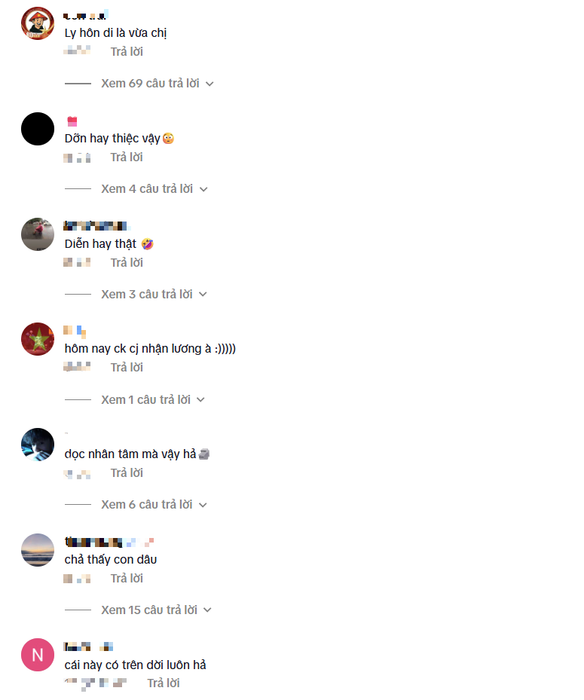Reply to 'Ly hôn đi là vừa chị' comment
Viewport: 584px width, 700px height.
(x=127, y=52)
